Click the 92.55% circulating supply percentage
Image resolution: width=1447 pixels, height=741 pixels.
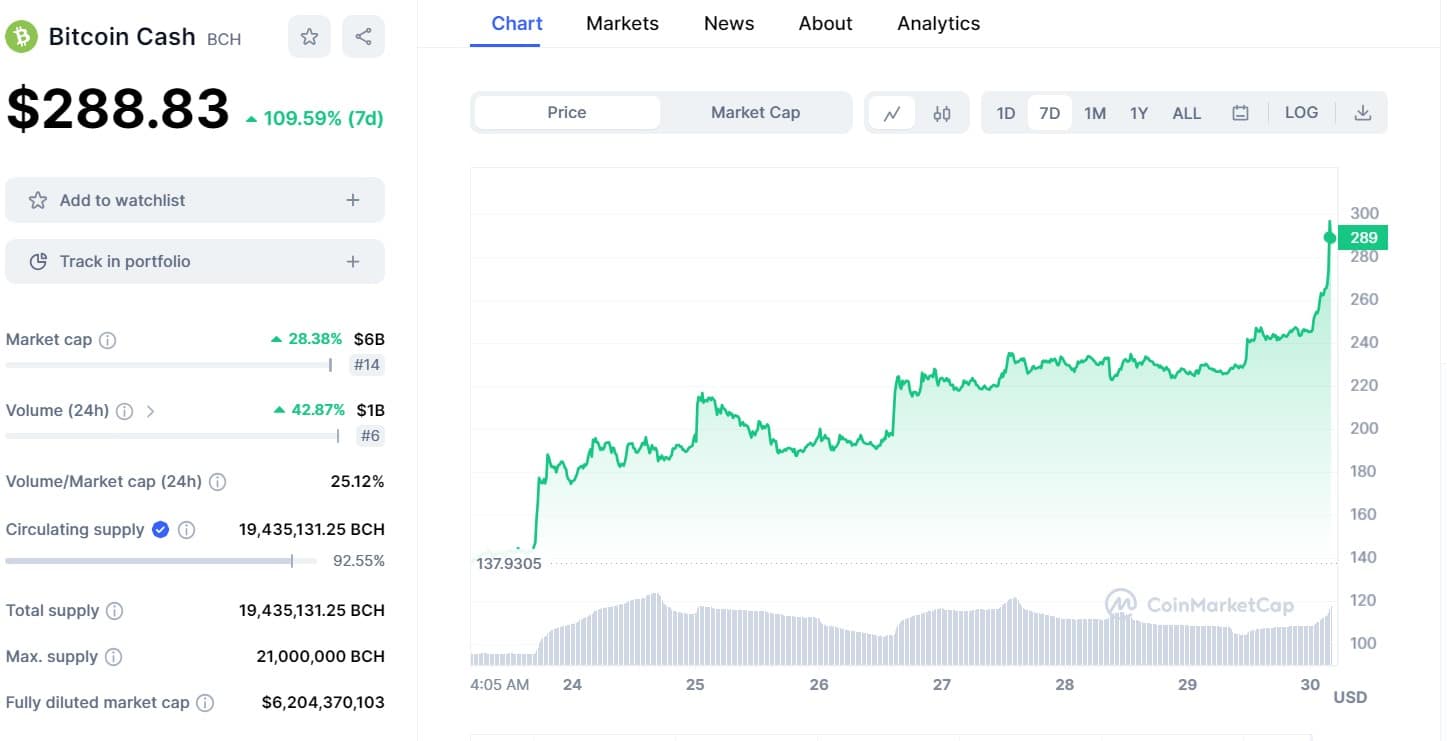[358, 561]
